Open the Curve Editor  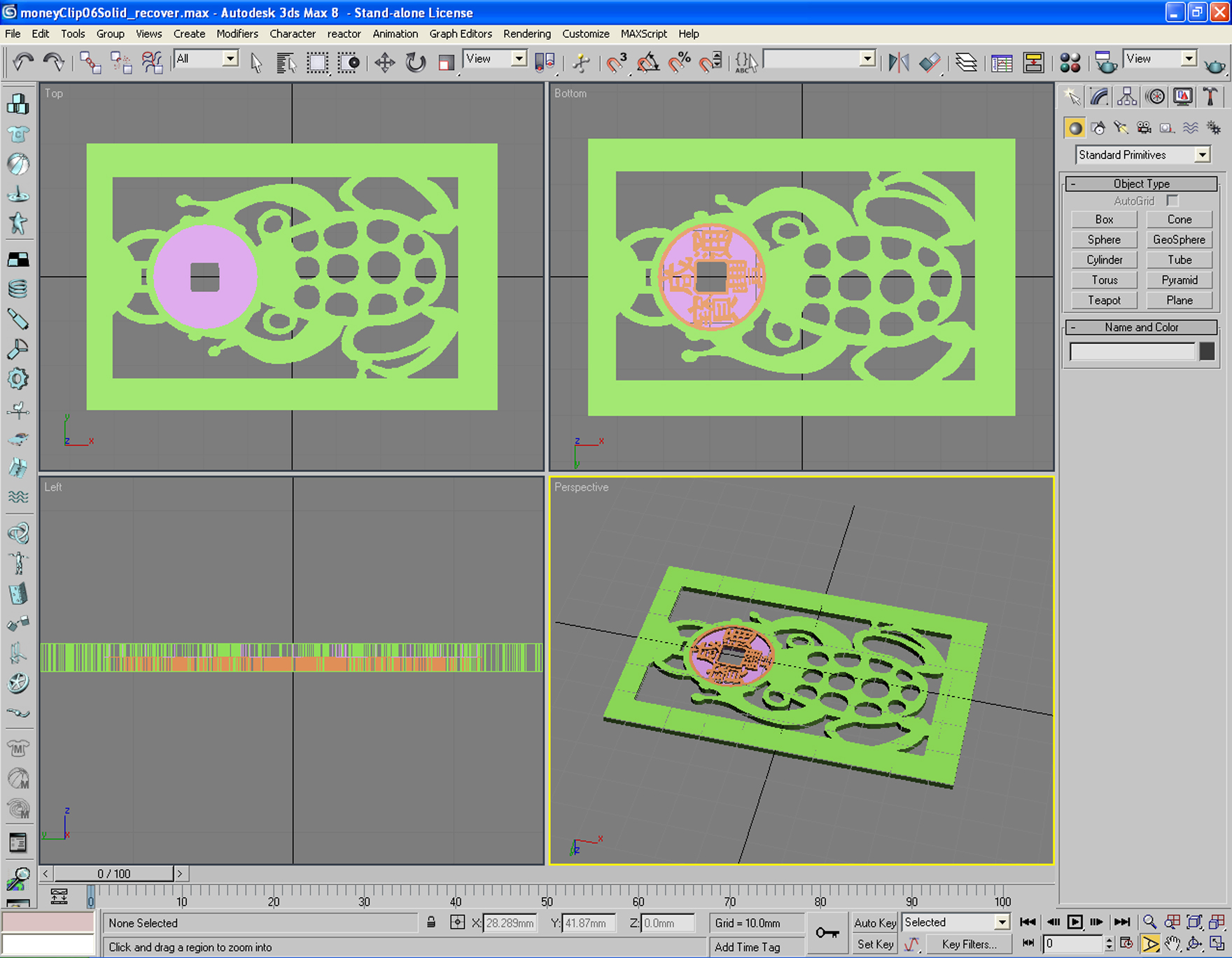1002,63
